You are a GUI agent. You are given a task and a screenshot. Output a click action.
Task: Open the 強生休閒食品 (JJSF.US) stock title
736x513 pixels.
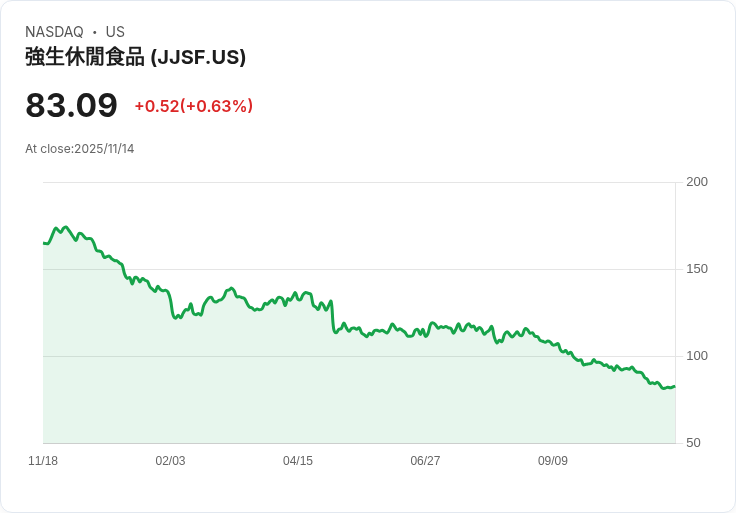point(135,57)
